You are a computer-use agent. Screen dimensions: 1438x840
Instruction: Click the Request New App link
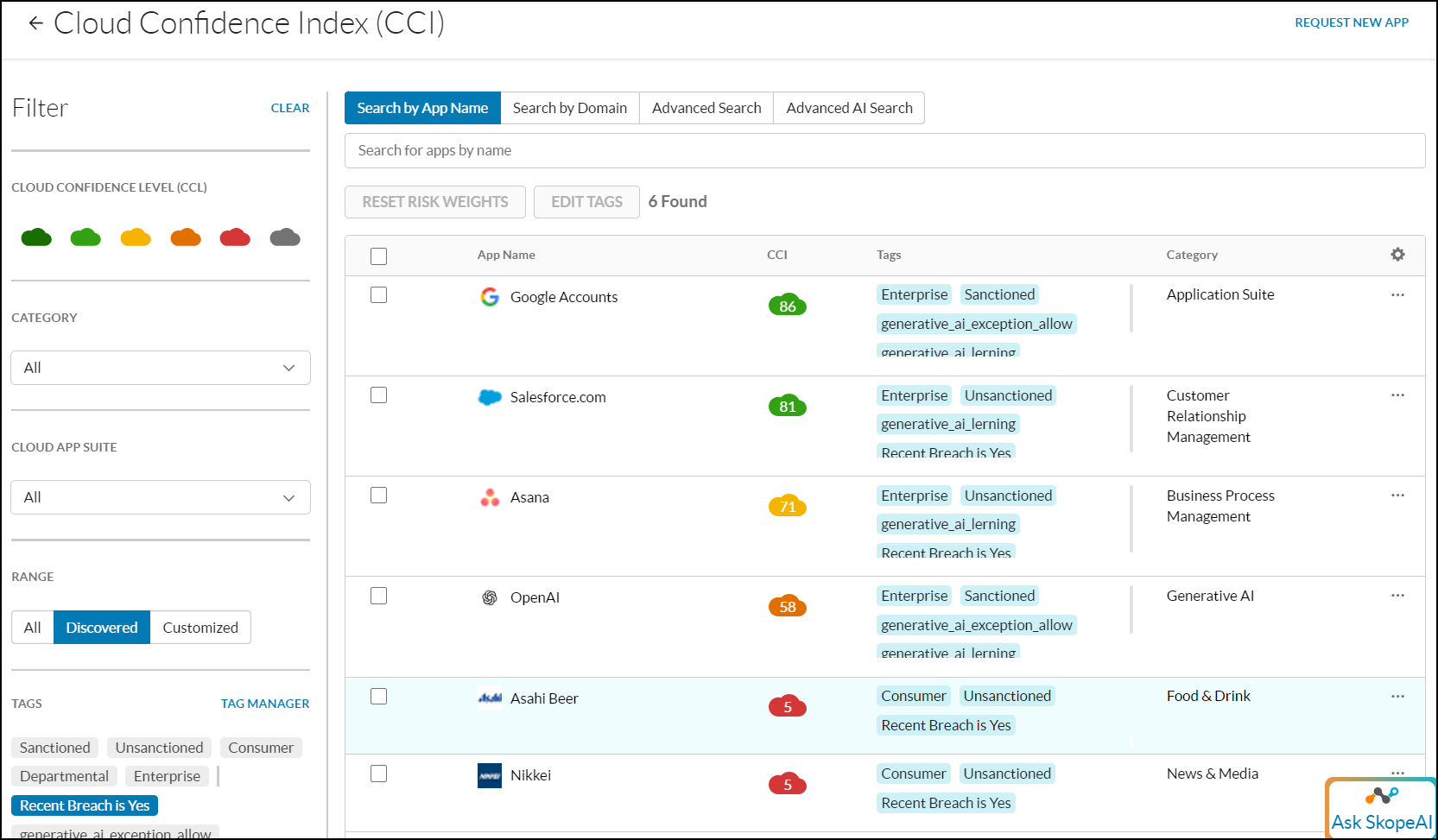pos(1351,22)
